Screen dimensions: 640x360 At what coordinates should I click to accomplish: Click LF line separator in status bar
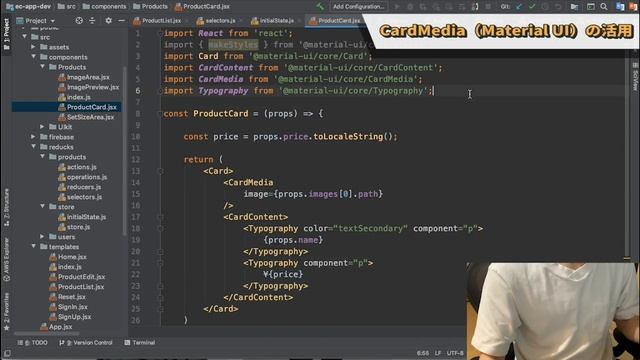click(438, 353)
